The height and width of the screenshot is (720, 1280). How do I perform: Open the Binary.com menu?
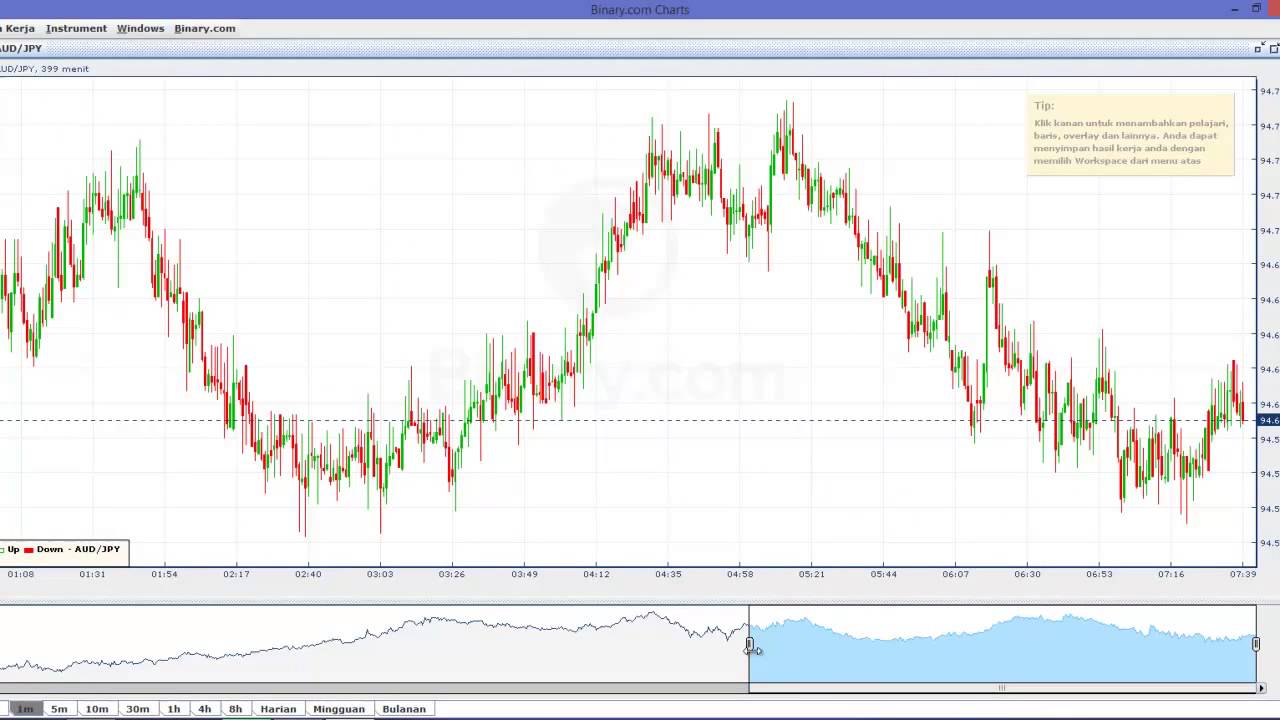(205, 28)
